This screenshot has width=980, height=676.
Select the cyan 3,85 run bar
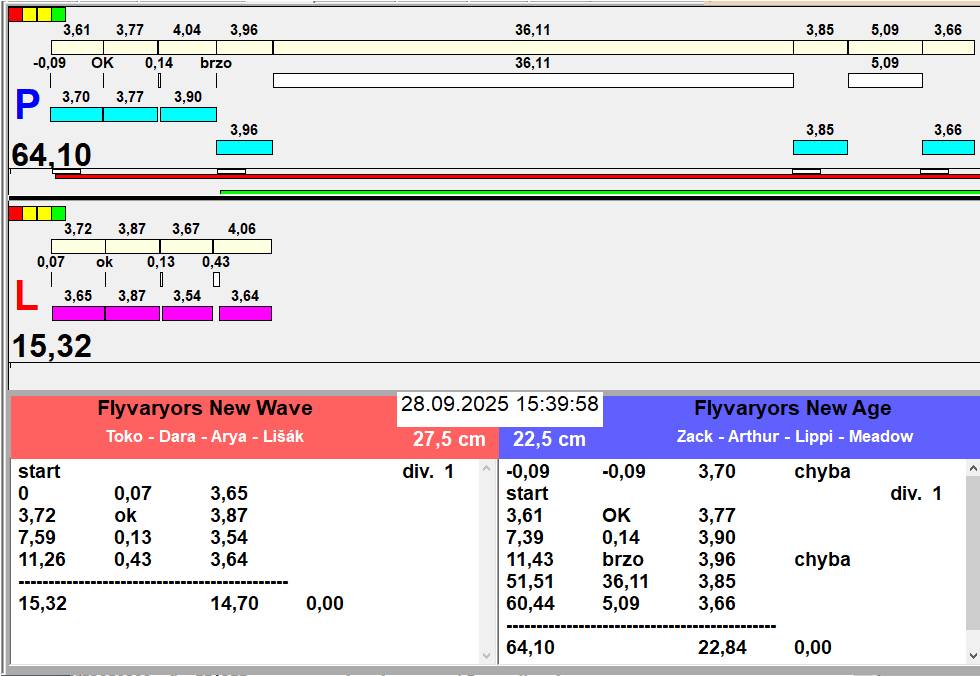820,147
